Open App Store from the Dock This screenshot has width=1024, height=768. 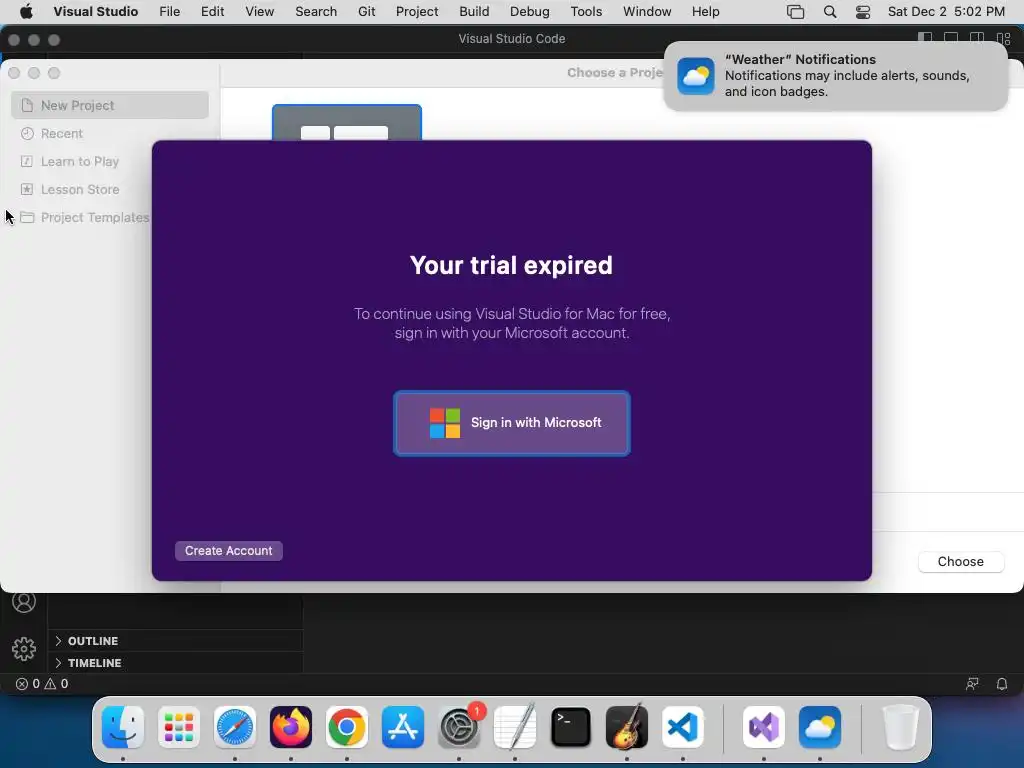(403, 727)
